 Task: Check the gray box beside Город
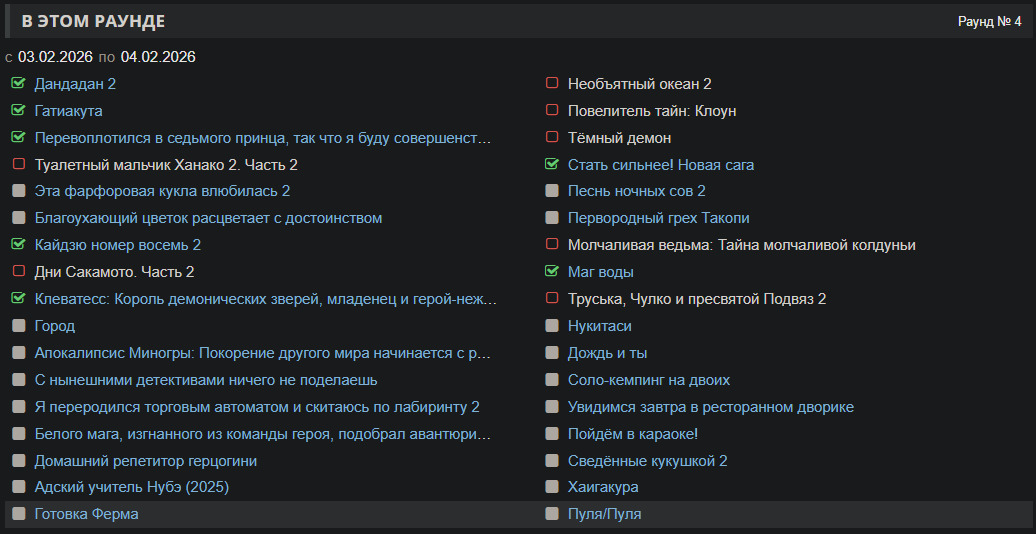click(18, 326)
